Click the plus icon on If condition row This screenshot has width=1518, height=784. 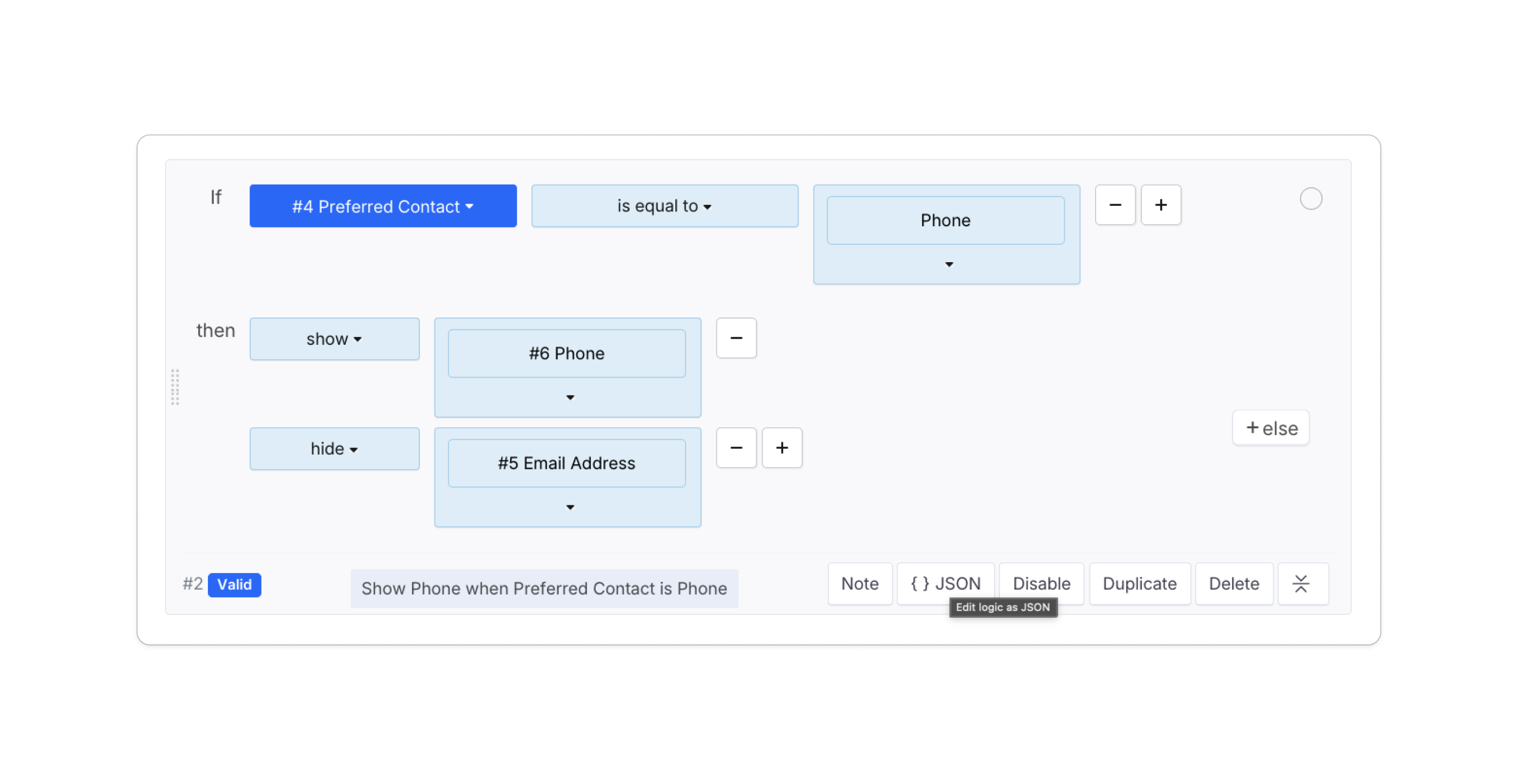tap(1160, 205)
